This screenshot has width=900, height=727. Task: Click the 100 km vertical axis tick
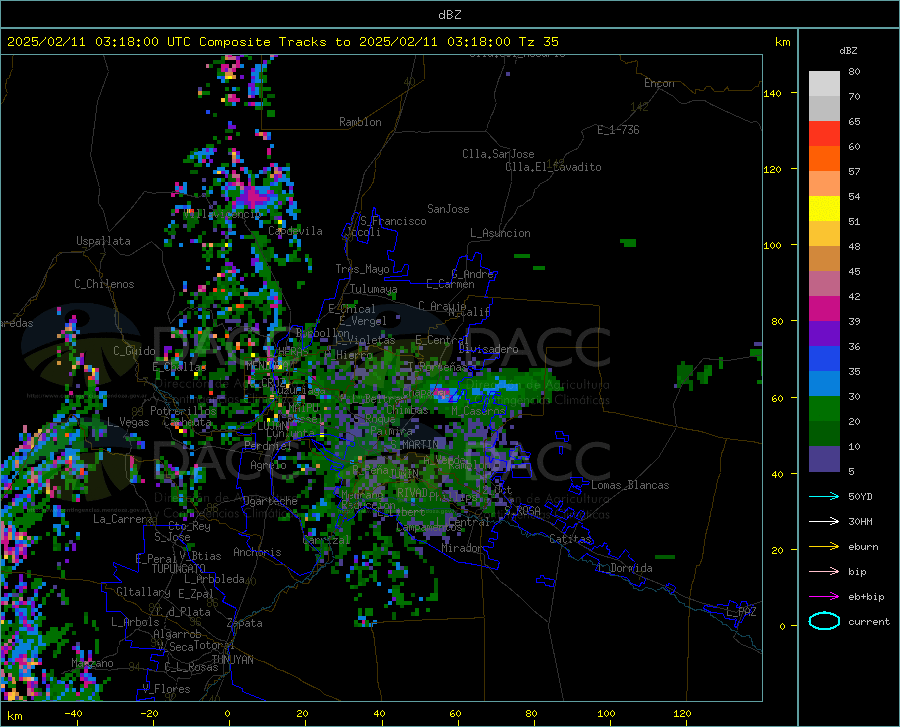click(x=773, y=246)
